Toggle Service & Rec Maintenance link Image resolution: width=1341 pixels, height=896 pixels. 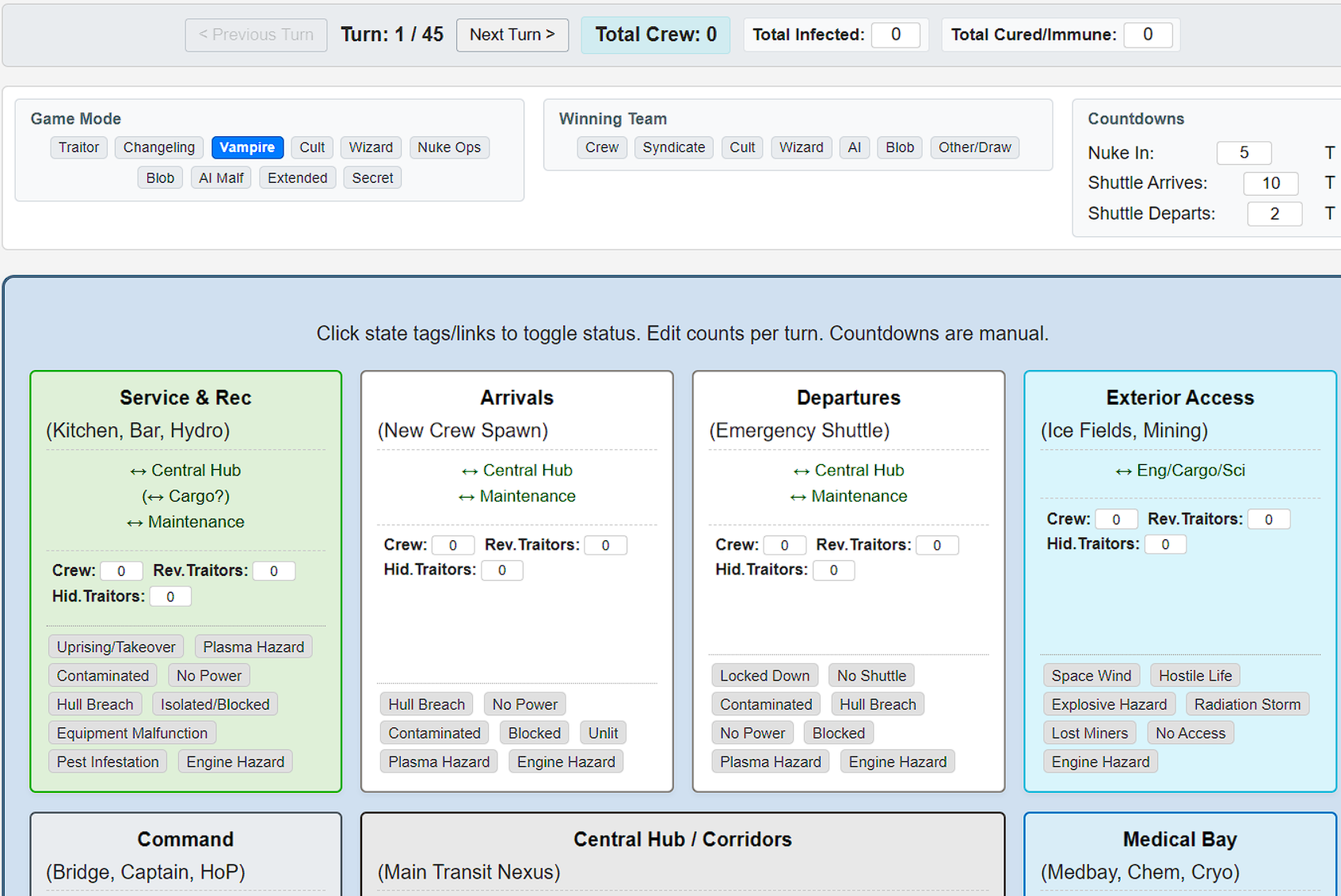(x=185, y=522)
